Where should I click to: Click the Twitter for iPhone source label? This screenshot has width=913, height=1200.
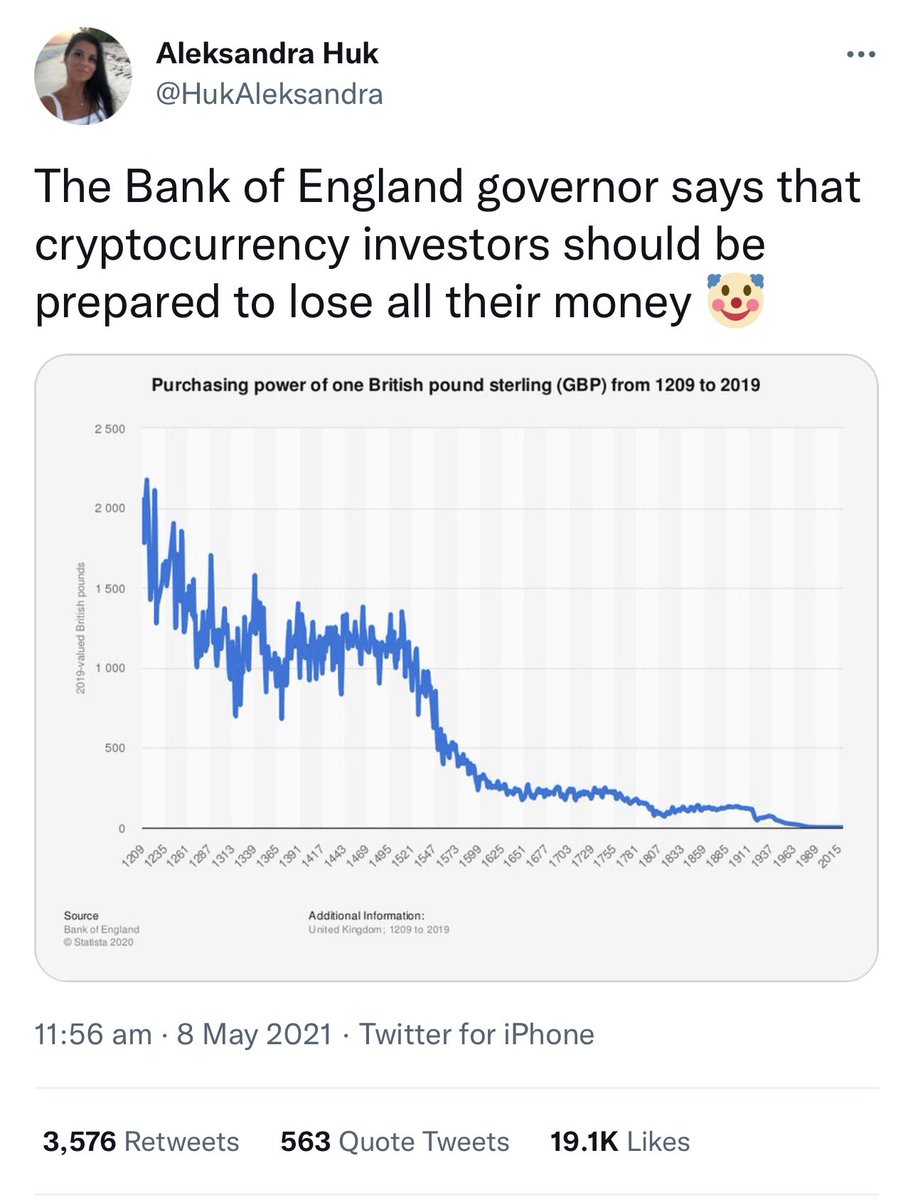[x=476, y=1034]
